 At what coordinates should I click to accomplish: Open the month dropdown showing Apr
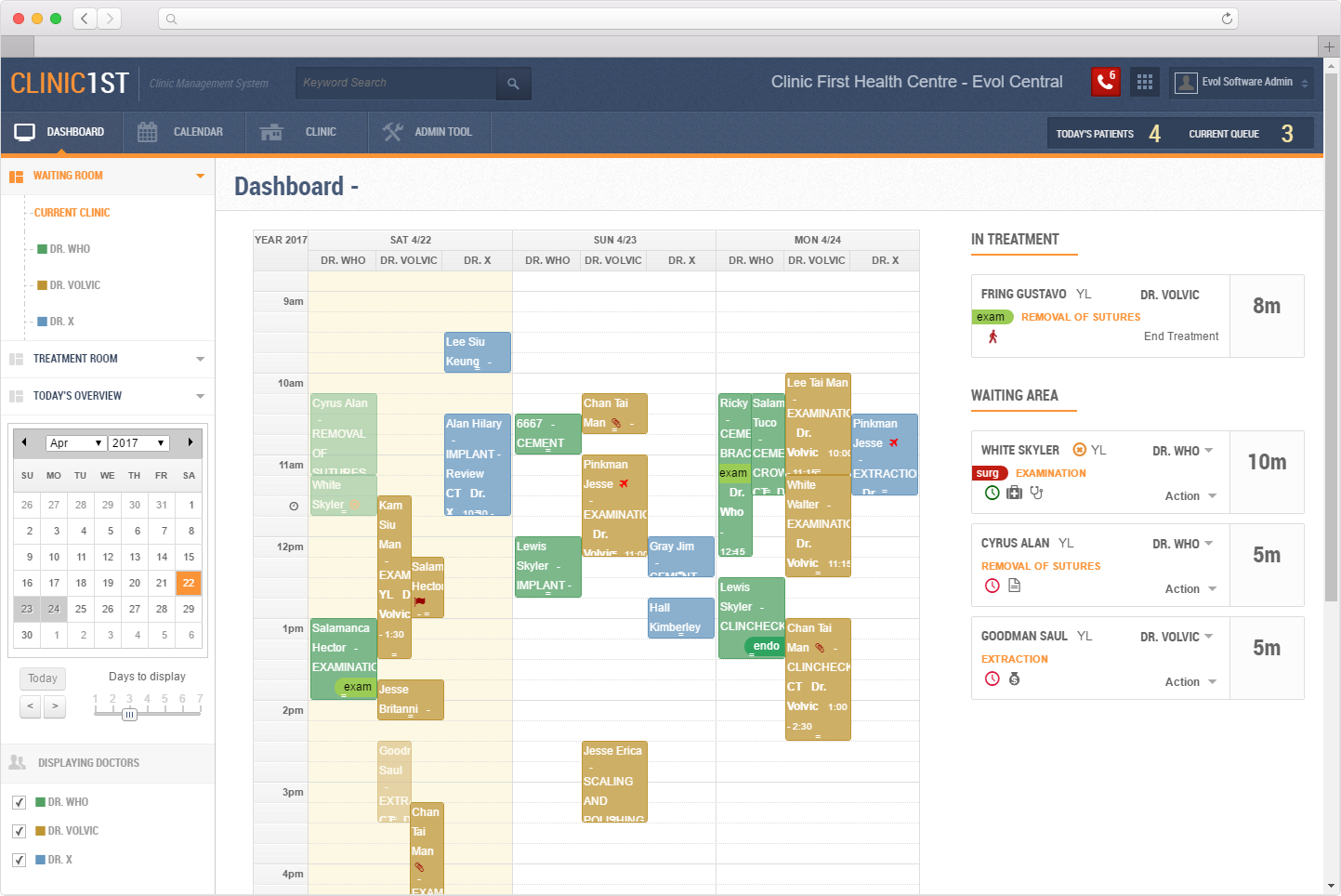(x=75, y=442)
